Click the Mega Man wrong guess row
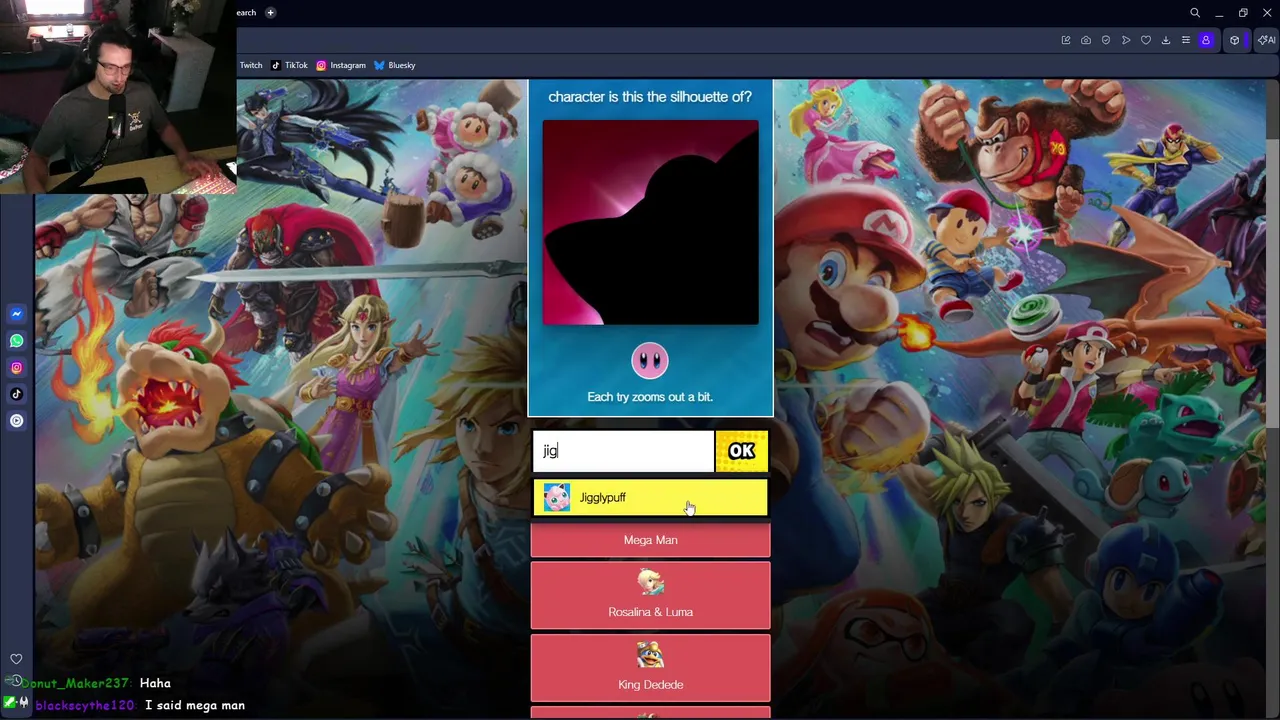Screen dimensions: 1280x720 tap(650, 540)
